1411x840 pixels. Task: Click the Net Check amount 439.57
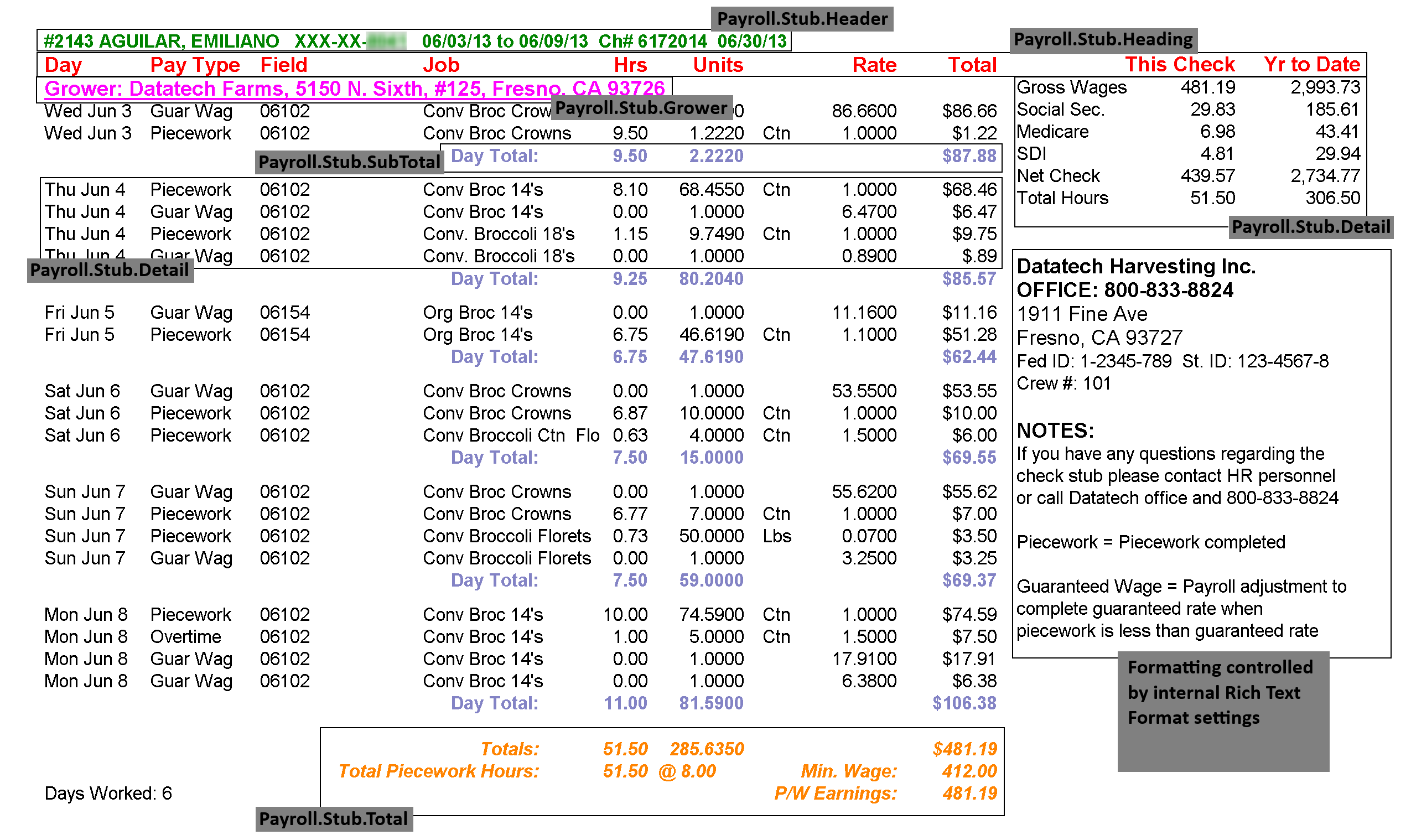coord(1207,176)
